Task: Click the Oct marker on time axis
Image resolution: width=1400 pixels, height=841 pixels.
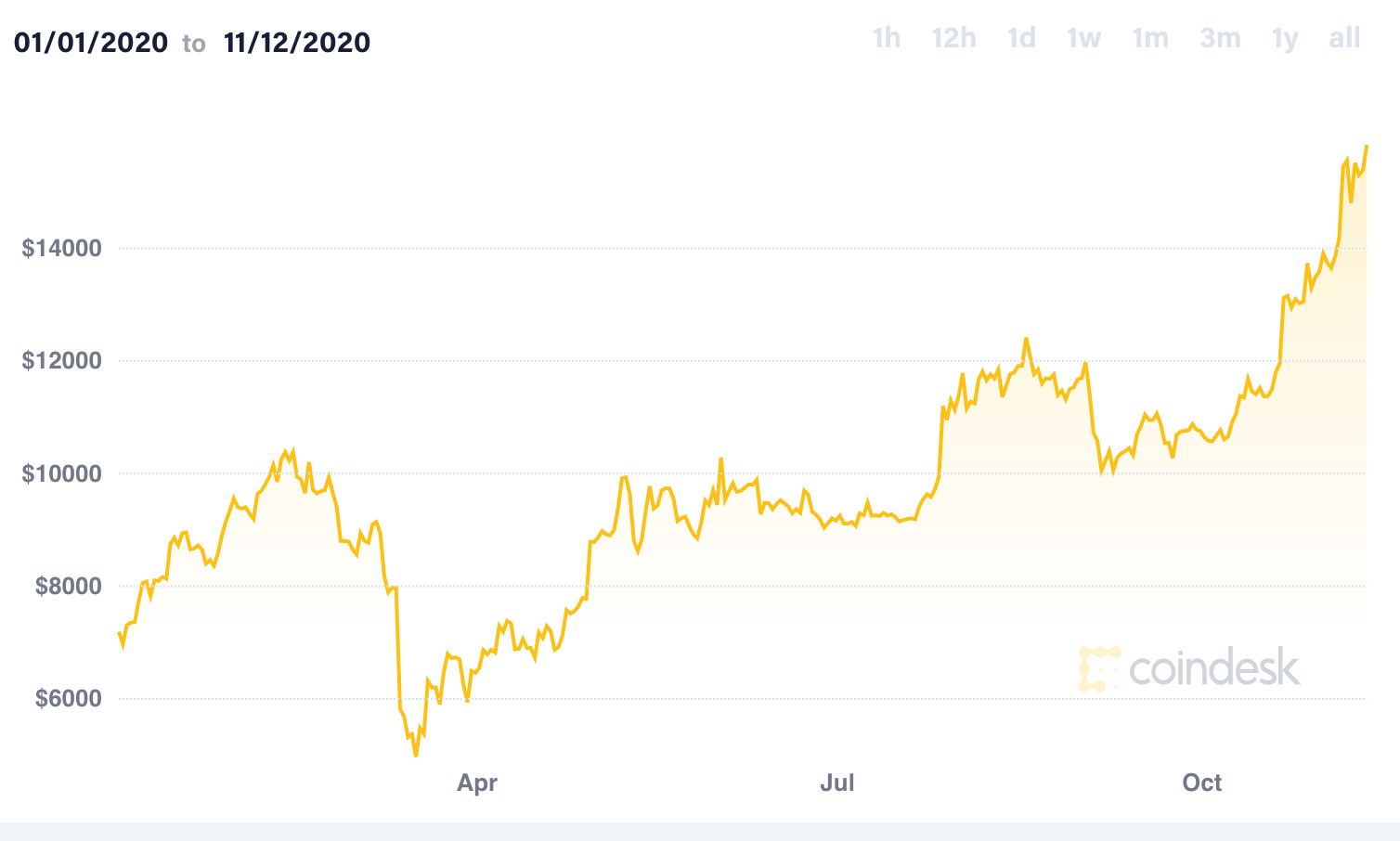Action: click(1202, 783)
